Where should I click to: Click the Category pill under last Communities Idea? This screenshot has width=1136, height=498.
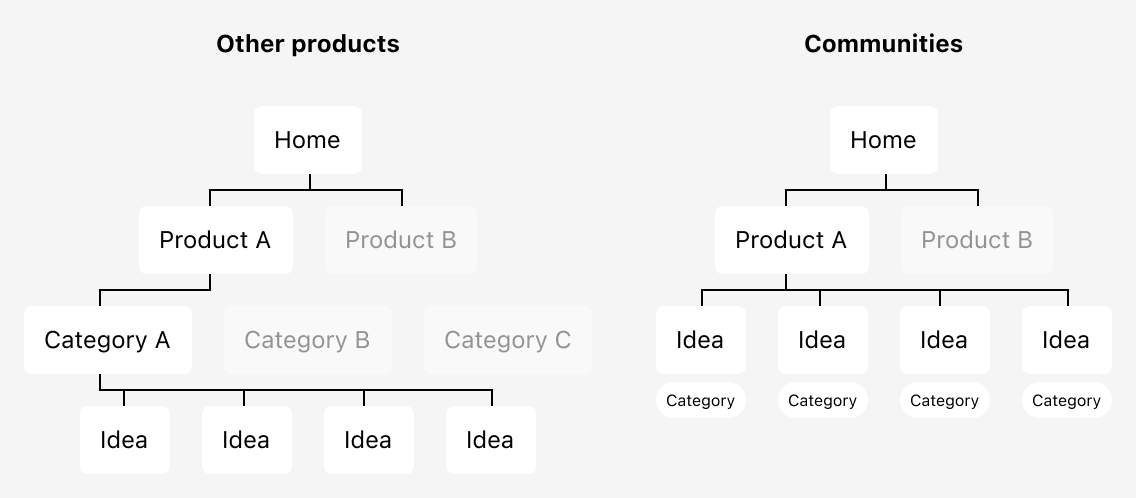tap(1066, 400)
